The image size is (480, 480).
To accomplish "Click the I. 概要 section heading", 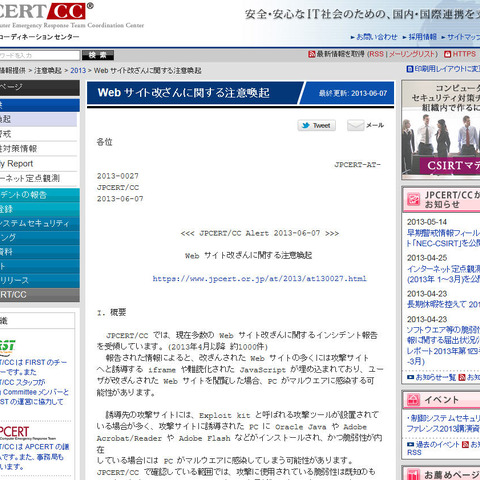I will (x=112, y=312).
